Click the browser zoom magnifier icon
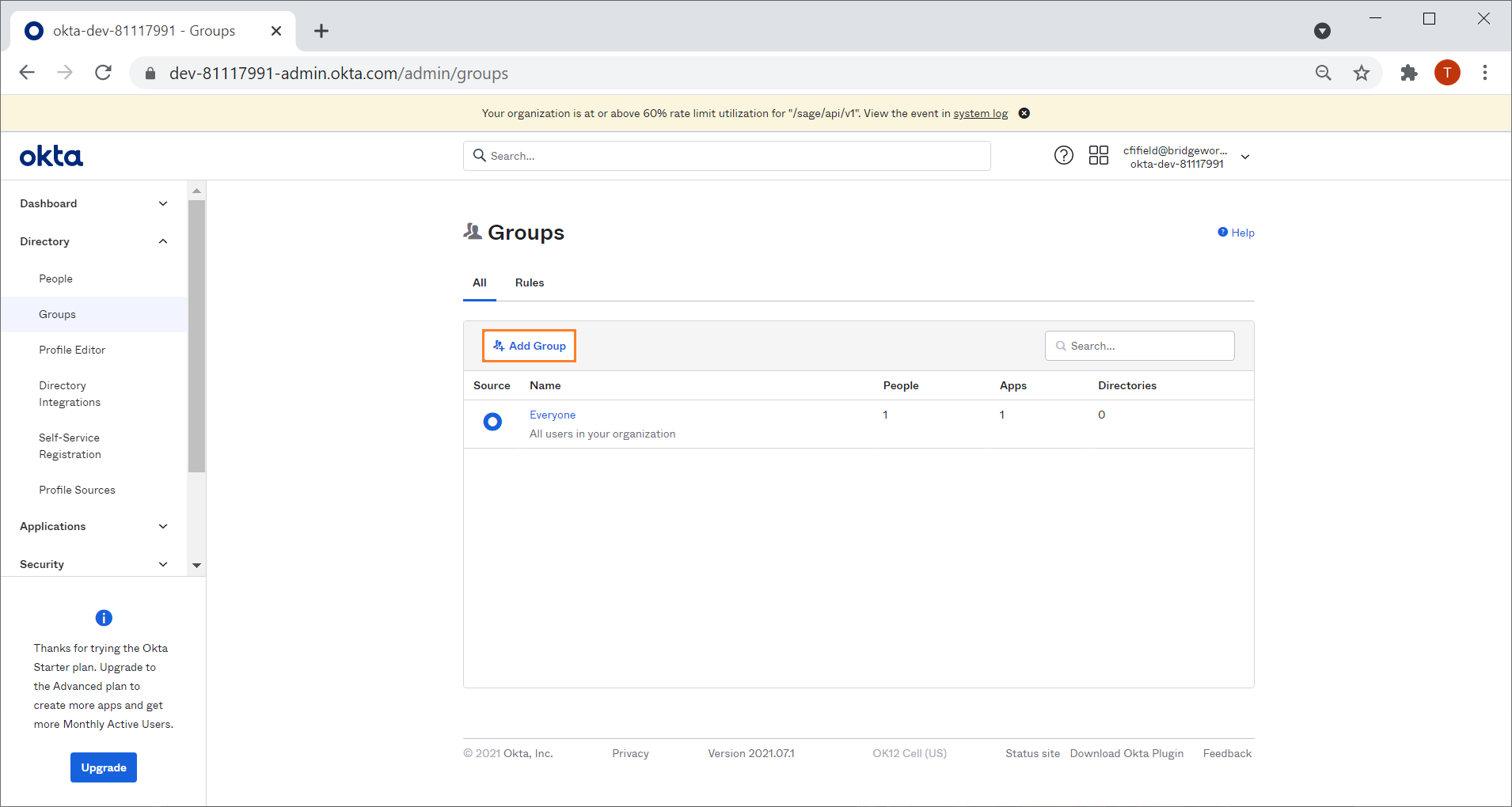This screenshot has height=807, width=1512. coord(1324,73)
